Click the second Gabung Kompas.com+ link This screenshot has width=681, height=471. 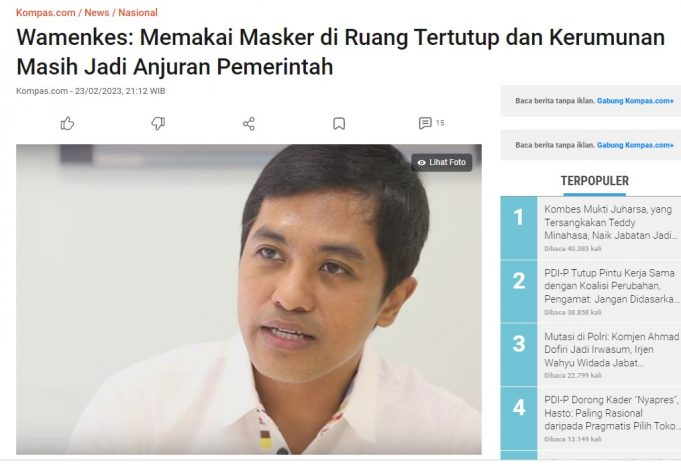coord(635,145)
